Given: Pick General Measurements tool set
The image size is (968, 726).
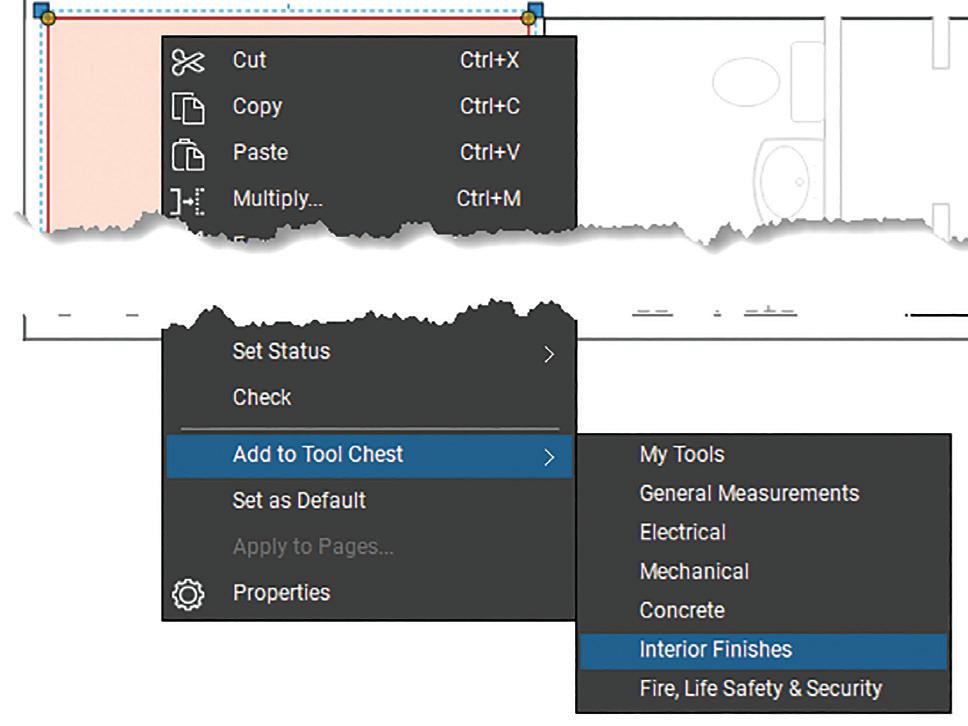Looking at the screenshot, I should tap(749, 494).
